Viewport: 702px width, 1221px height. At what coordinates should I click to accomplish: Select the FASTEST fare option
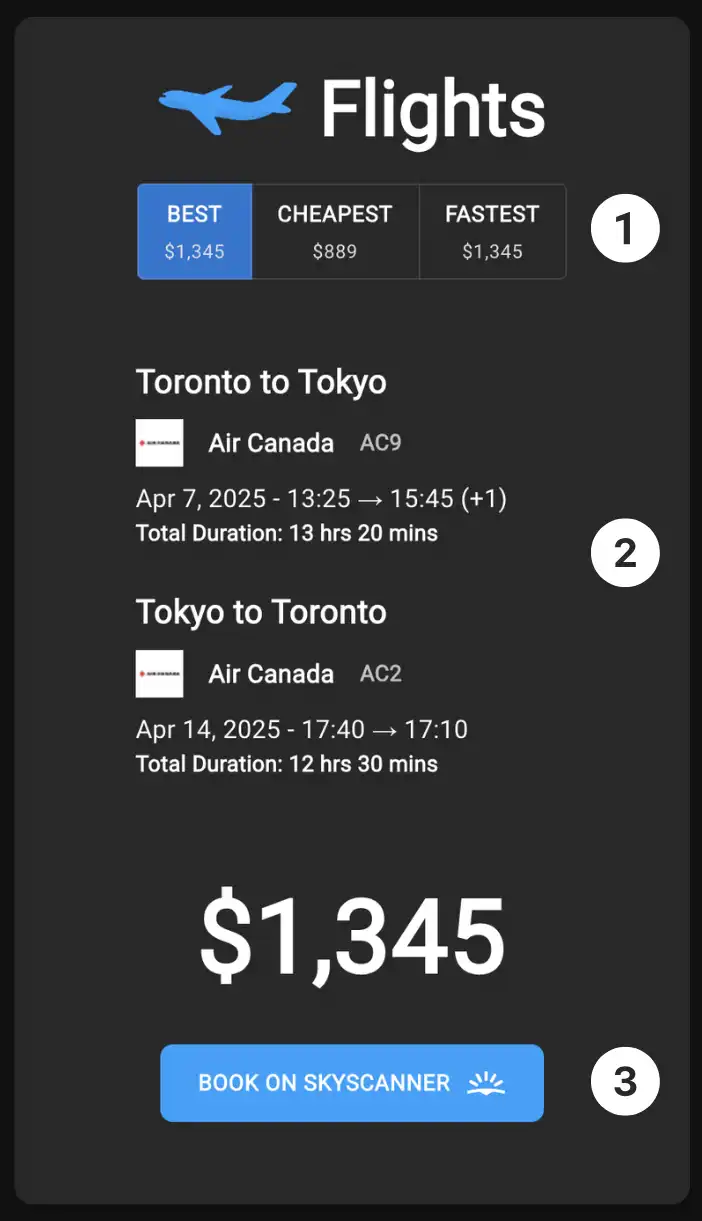click(x=492, y=231)
